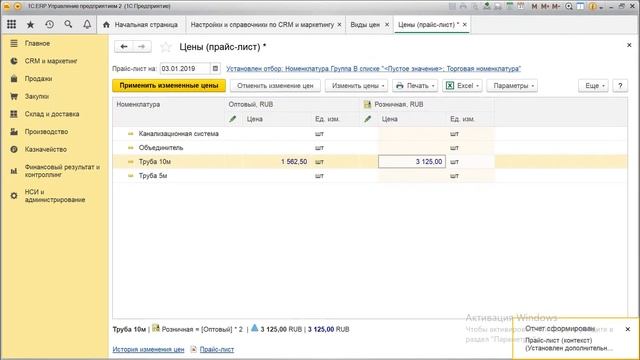640x360 pixels.
Task: Open Казначейство section in sidebar
Action: coord(45,149)
